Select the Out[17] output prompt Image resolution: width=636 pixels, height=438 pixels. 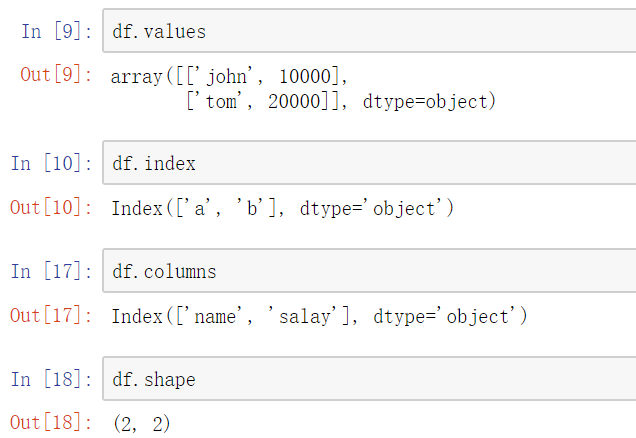(50, 316)
